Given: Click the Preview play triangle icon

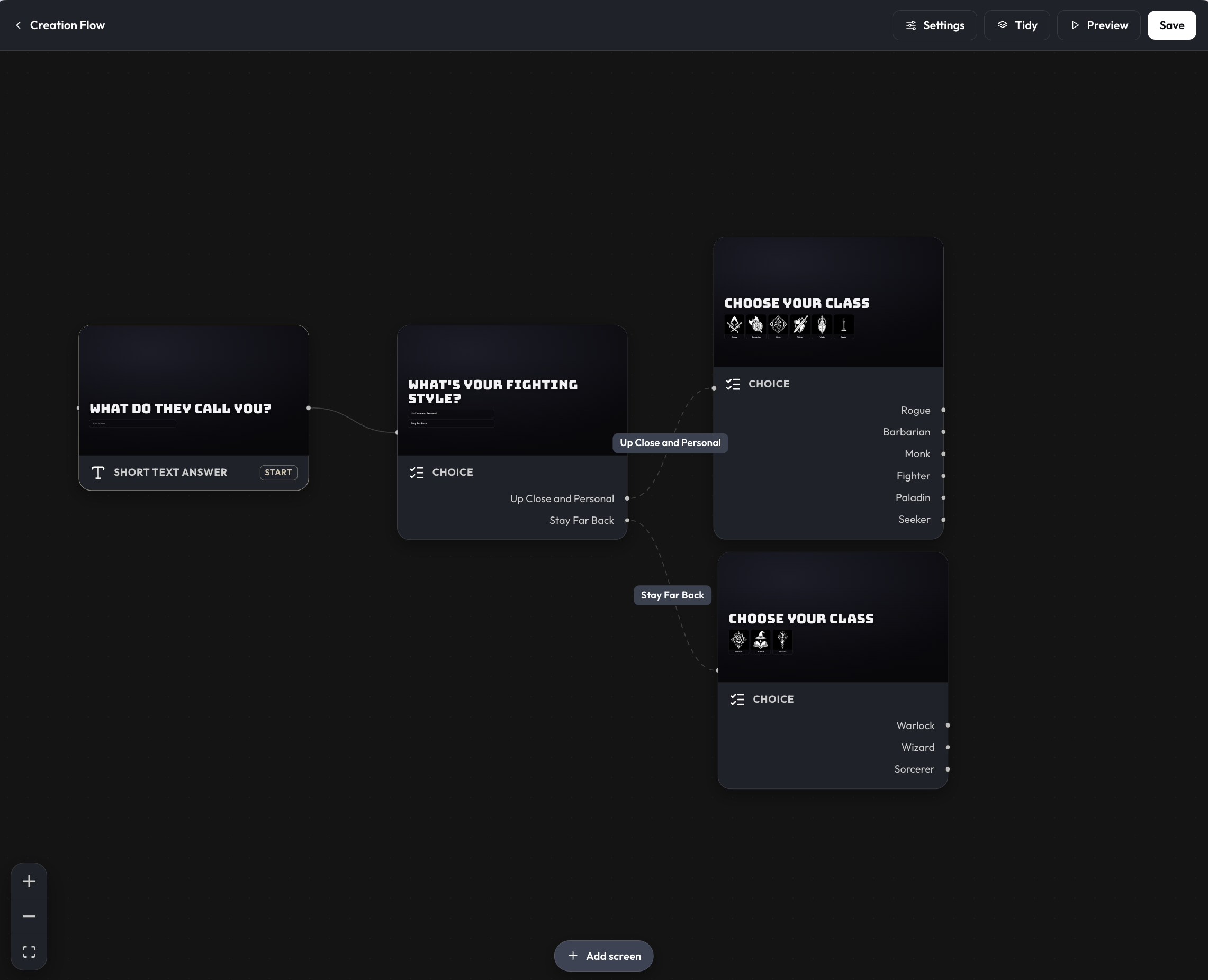Looking at the screenshot, I should (1075, 25).
